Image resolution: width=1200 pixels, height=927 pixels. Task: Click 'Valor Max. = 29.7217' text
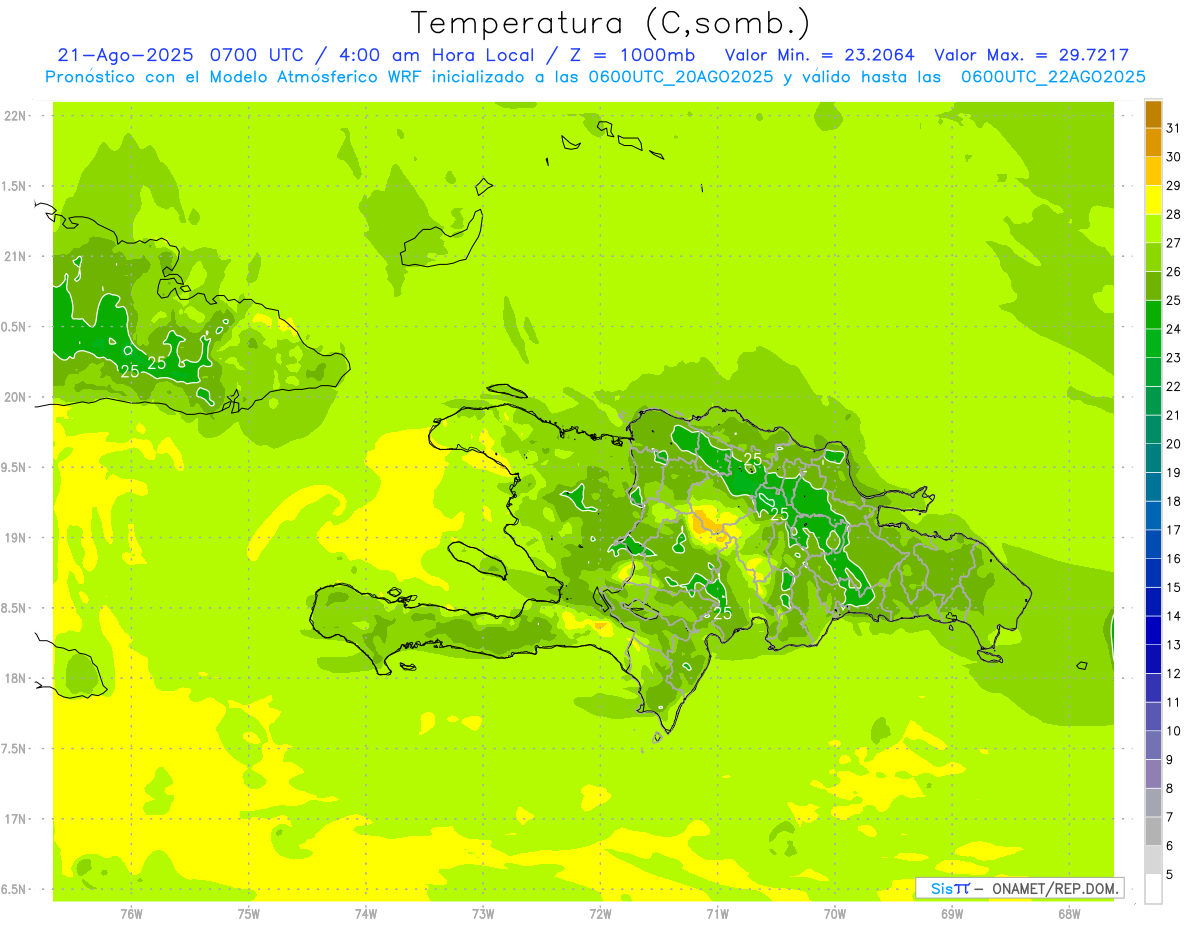1031,55
